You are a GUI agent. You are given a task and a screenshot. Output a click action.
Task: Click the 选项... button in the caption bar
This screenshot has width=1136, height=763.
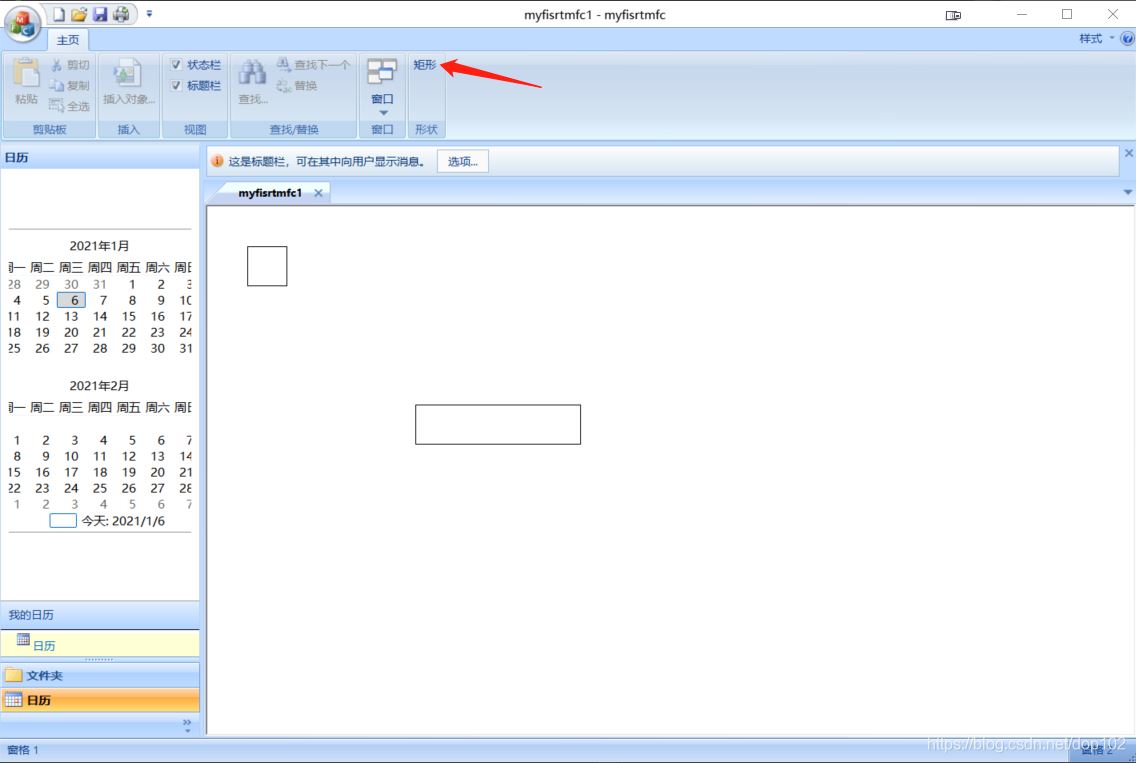(x=462, y=162)
